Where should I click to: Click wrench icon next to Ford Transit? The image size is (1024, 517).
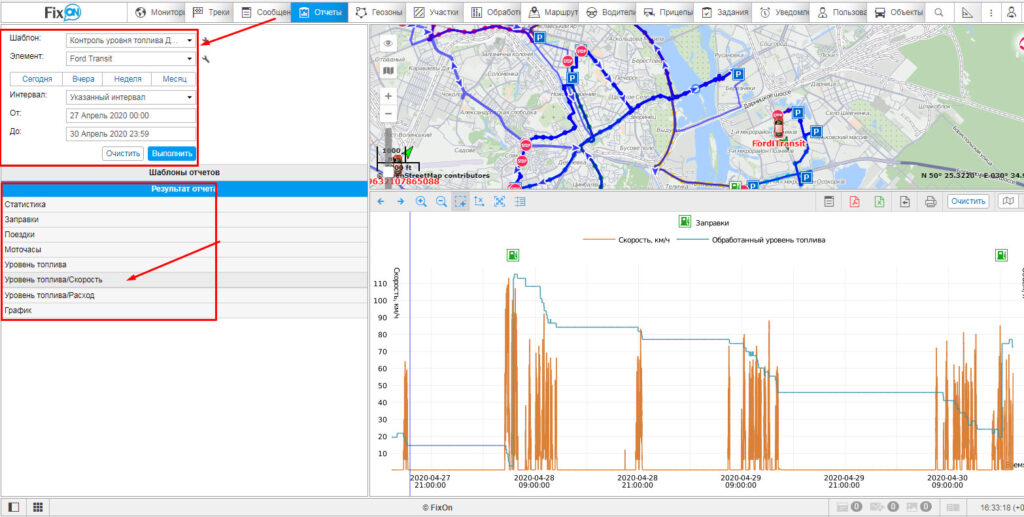(206, 59)
